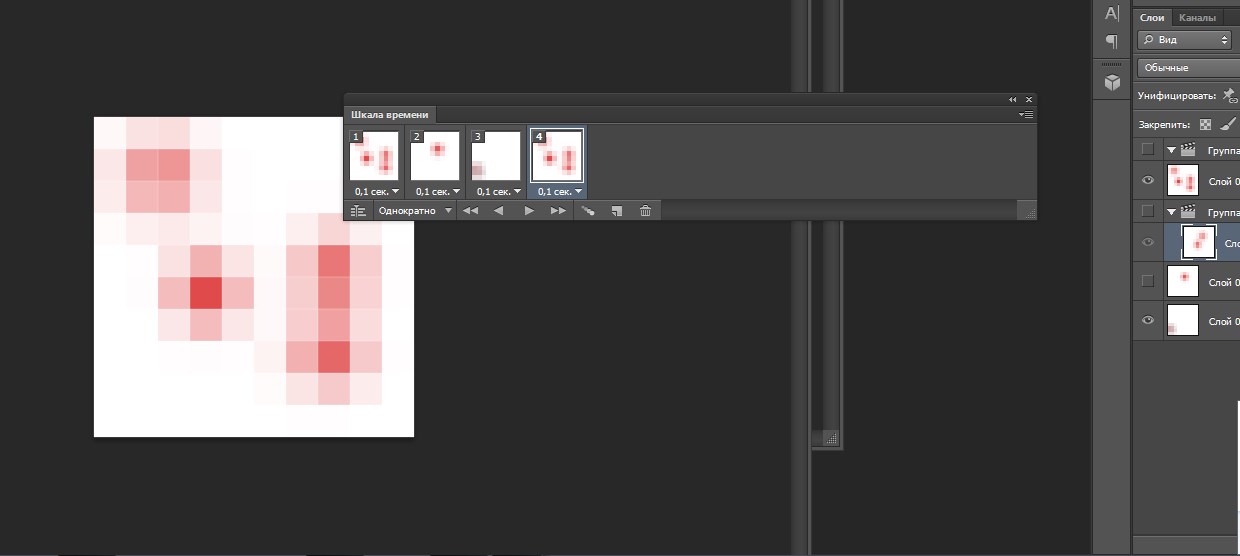Screen dimensions: 1240x556
Task: Open the Обычные blend mode dropdown
Action: coord(1186,68)
